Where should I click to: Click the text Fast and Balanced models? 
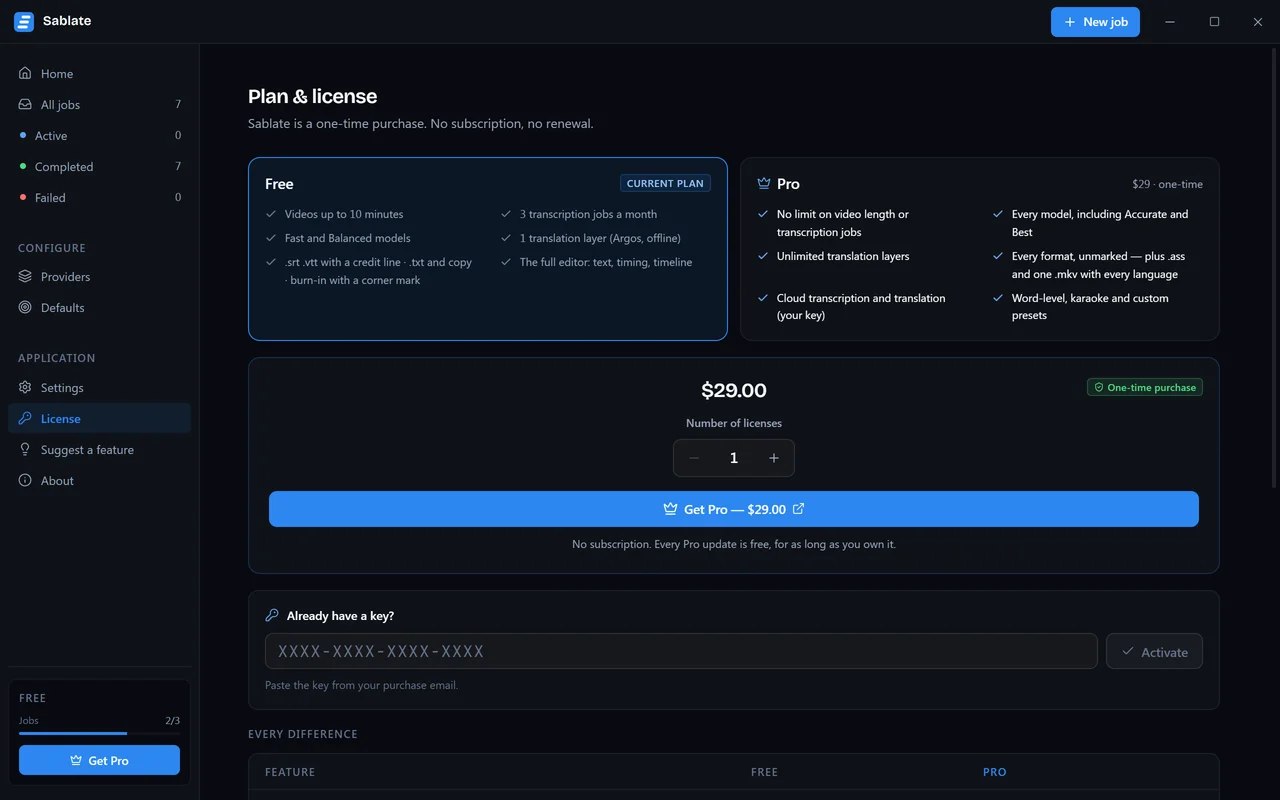point(347,238)
